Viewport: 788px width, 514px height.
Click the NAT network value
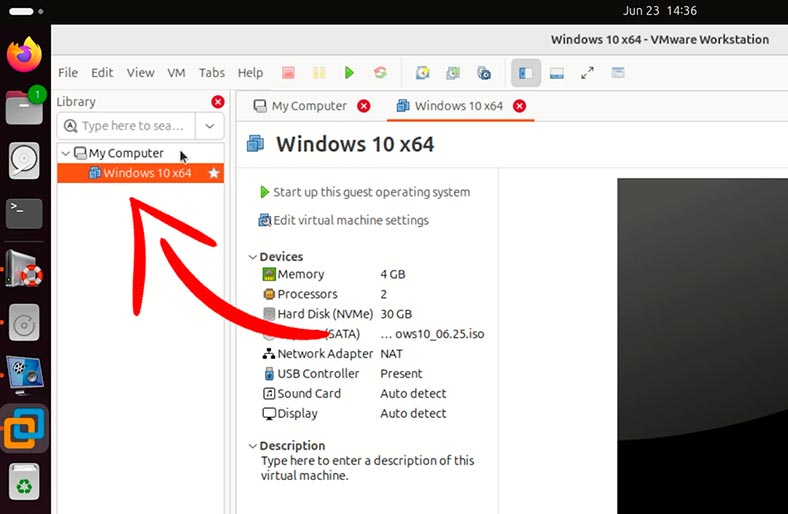tap(391, 354)
